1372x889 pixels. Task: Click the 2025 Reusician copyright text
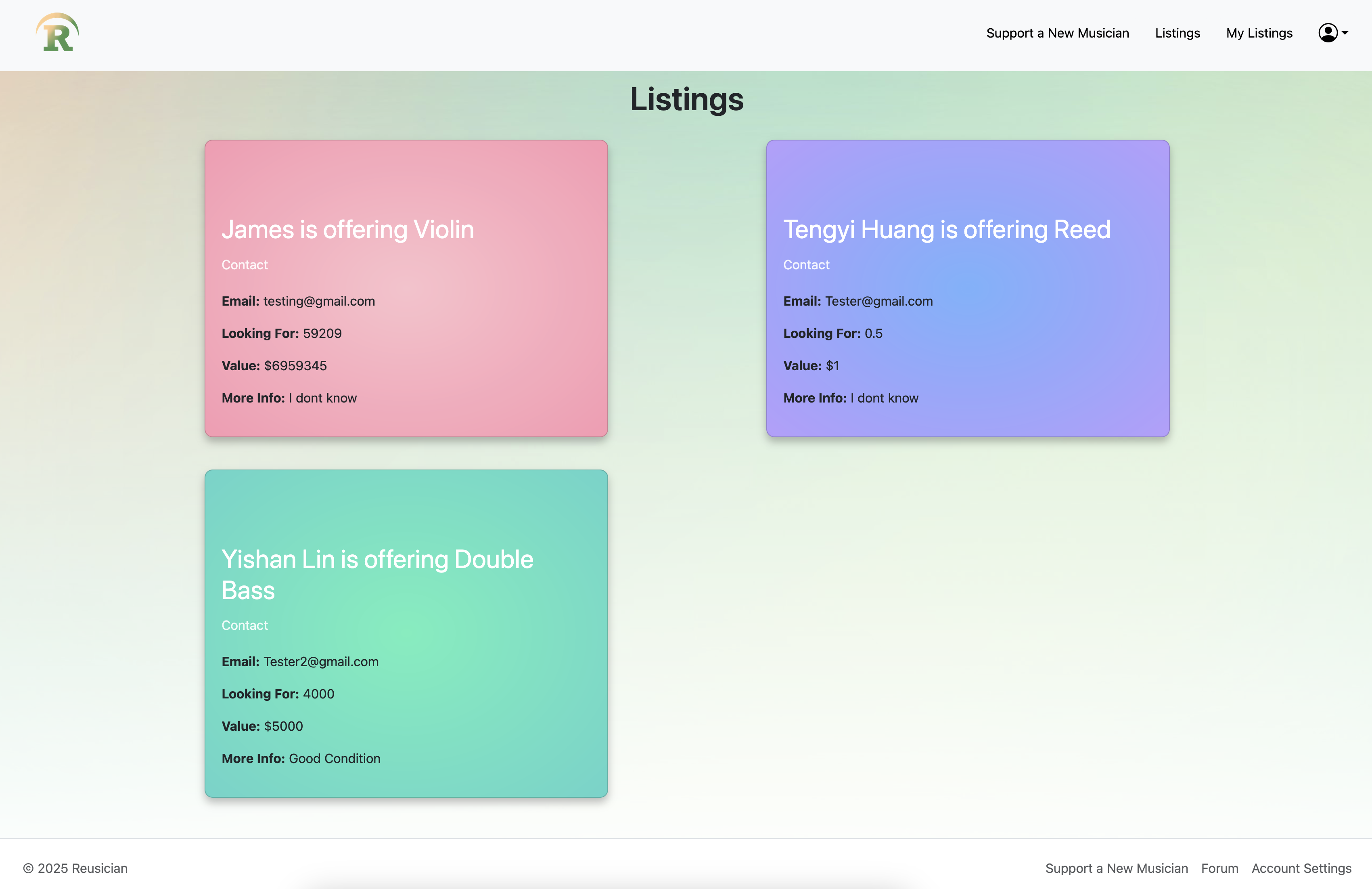coord(75,868)
